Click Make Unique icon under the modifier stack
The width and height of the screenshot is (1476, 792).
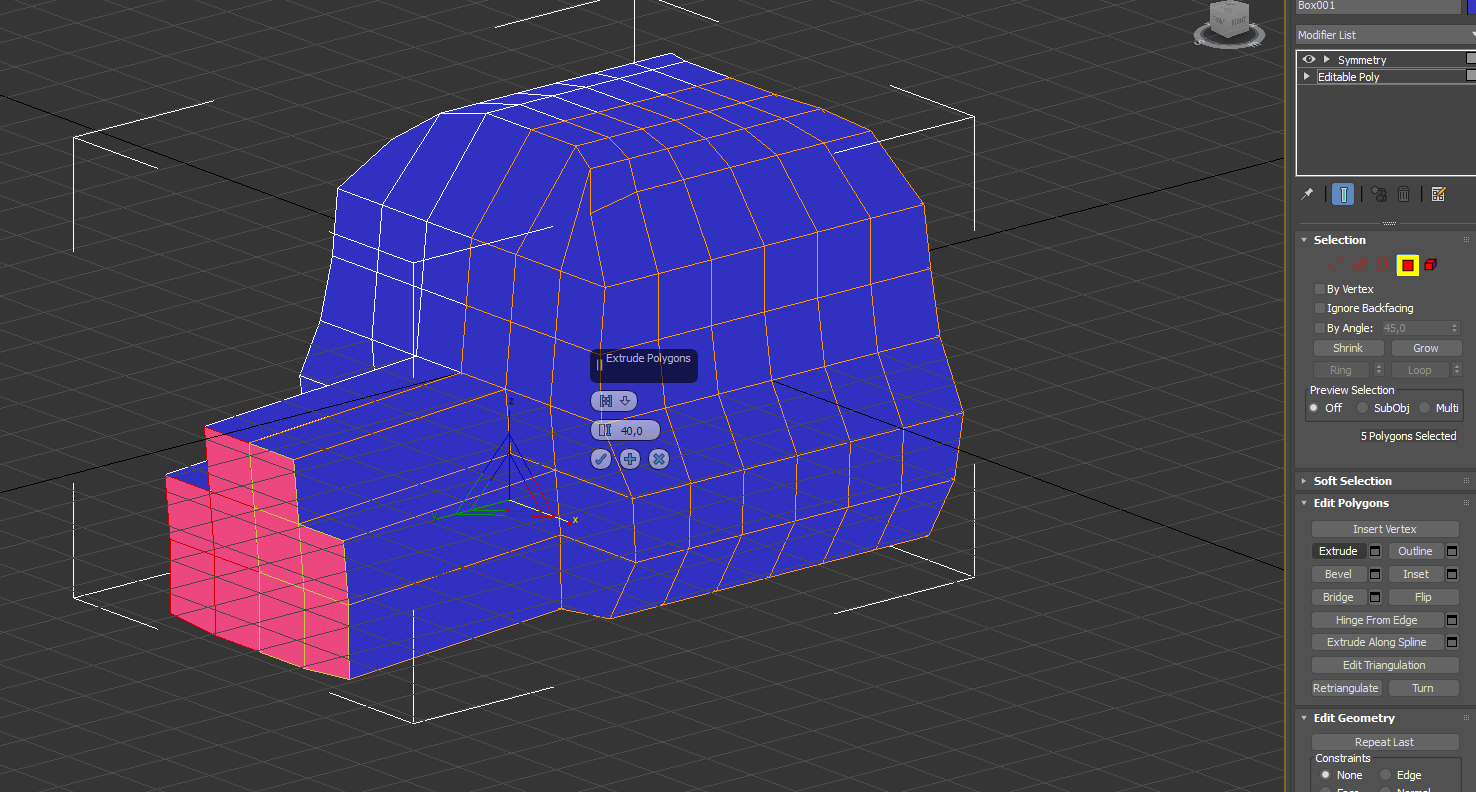[x=1379, y=194]
